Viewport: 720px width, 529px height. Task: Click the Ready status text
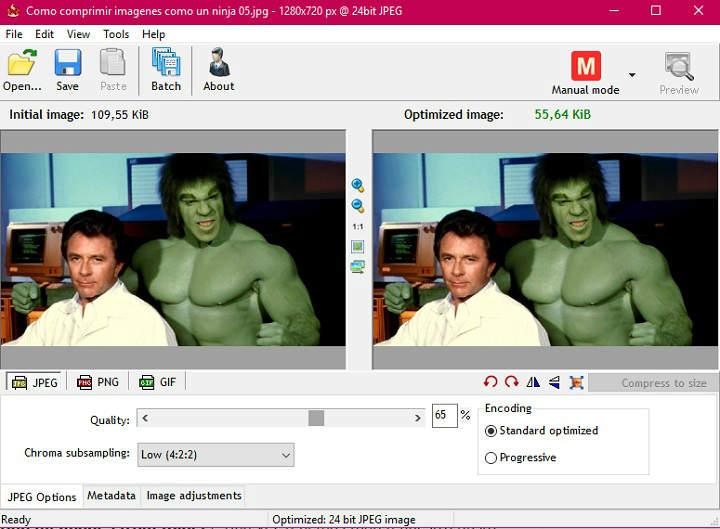click(16, 520)
